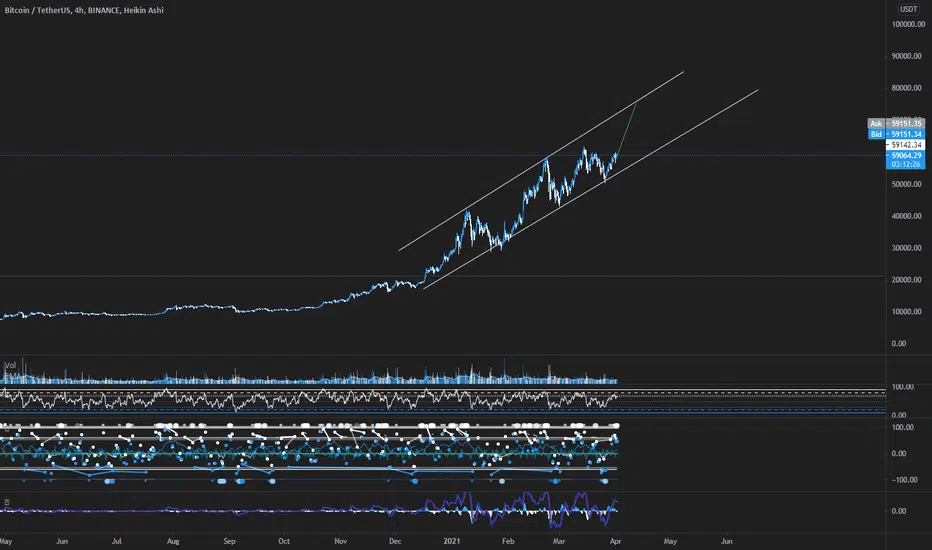Click the 0.00 label below 10000.00
This screenshot has width=932, height=550.
pos(899,344)
